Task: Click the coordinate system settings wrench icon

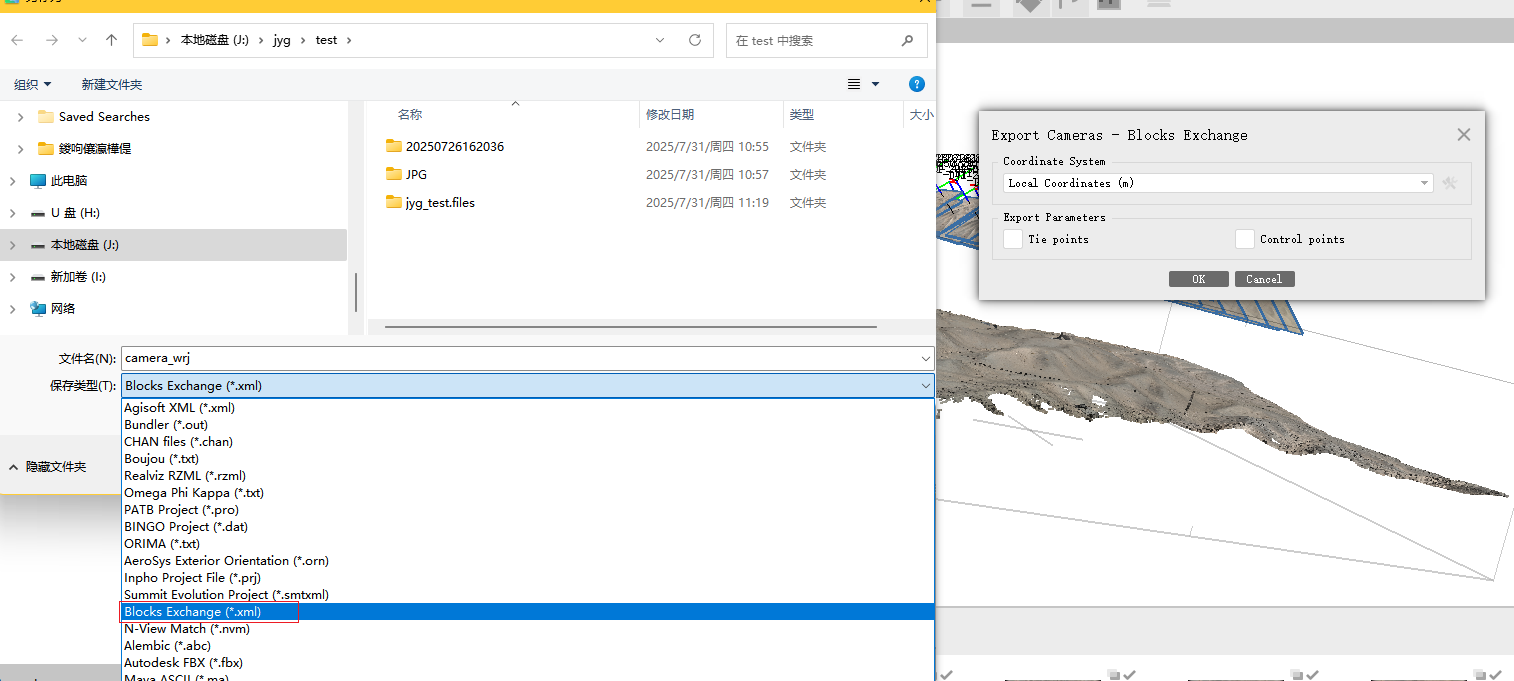Action: pyautogui.click(x=1449, y=183)
